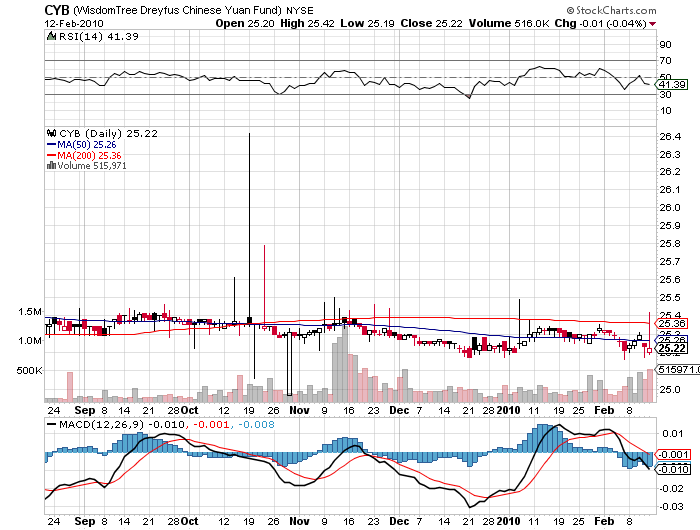Click the MA(50) 25.26 legend entry
This screenshot has width=700, height=530.
pos(87,145)
